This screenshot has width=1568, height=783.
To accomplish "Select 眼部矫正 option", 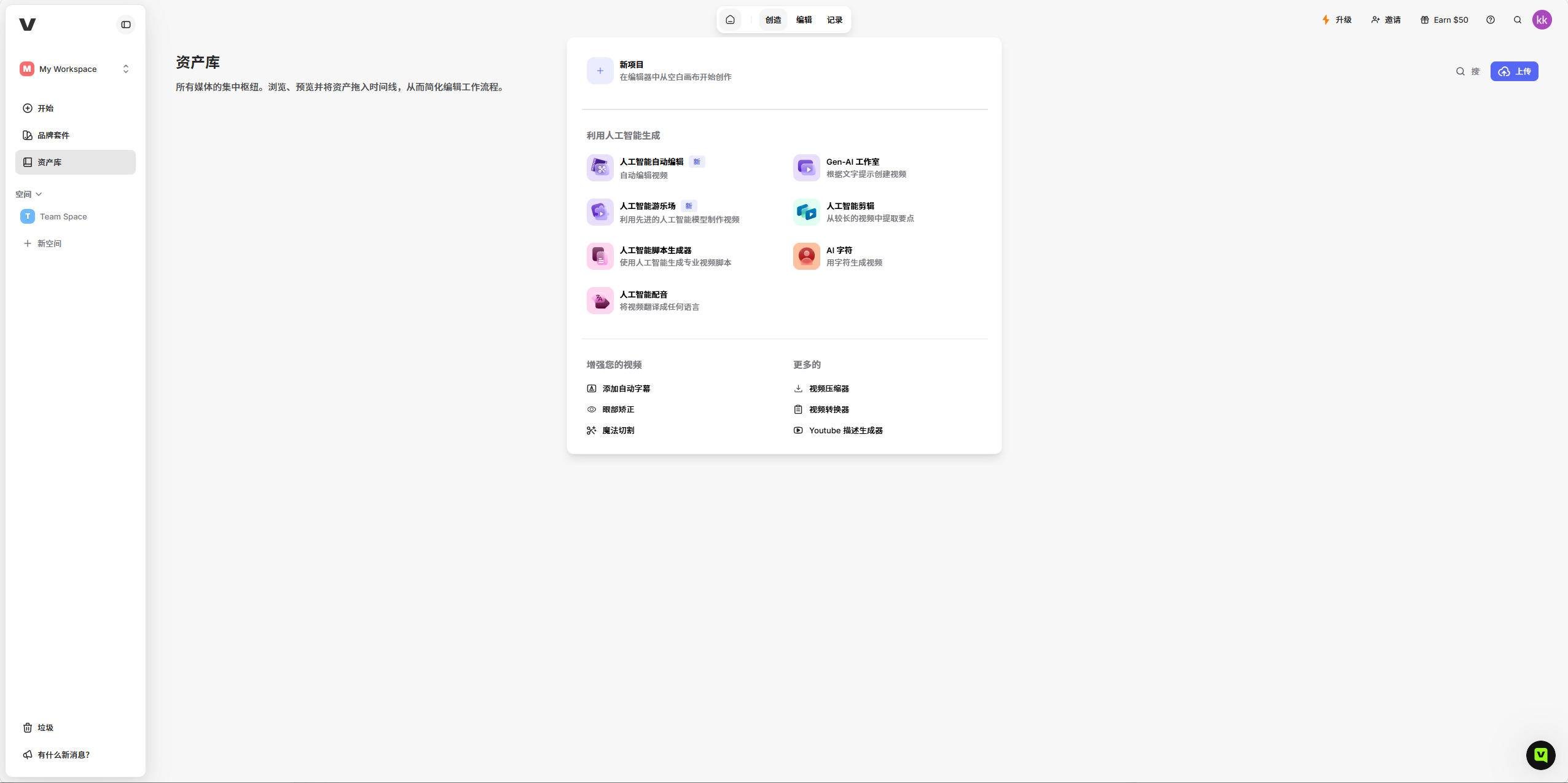I will tap(611, 409).
